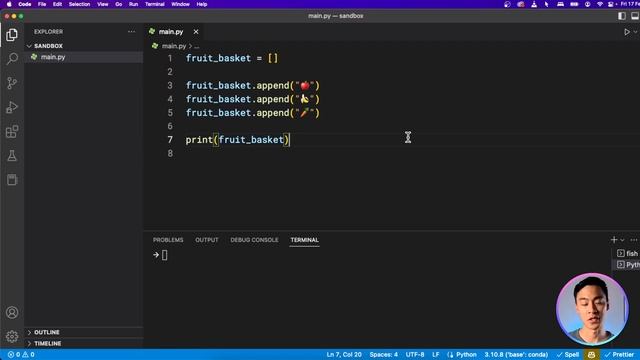This screenshot has width=640, height=360.
Task: Open the Extensions view
Action: 12,131
